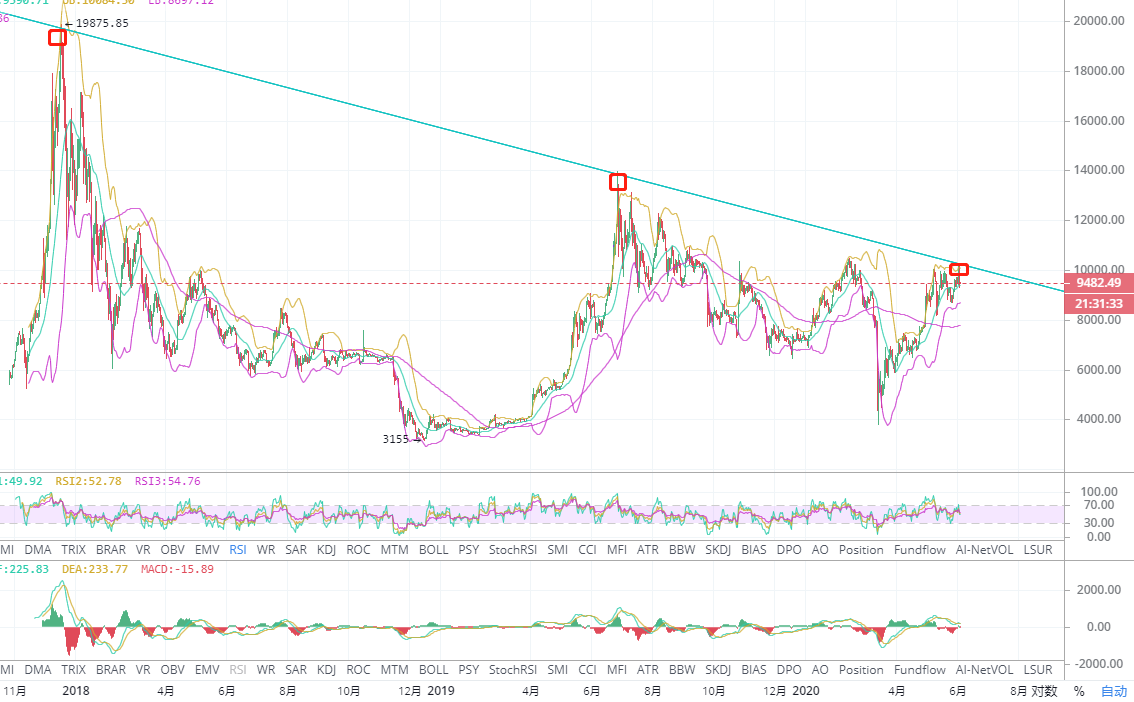Select OBV indicator under the RSI pane
Image resolution: width=1134 pixels, height=702 pixels.
(x=172, y=549)
